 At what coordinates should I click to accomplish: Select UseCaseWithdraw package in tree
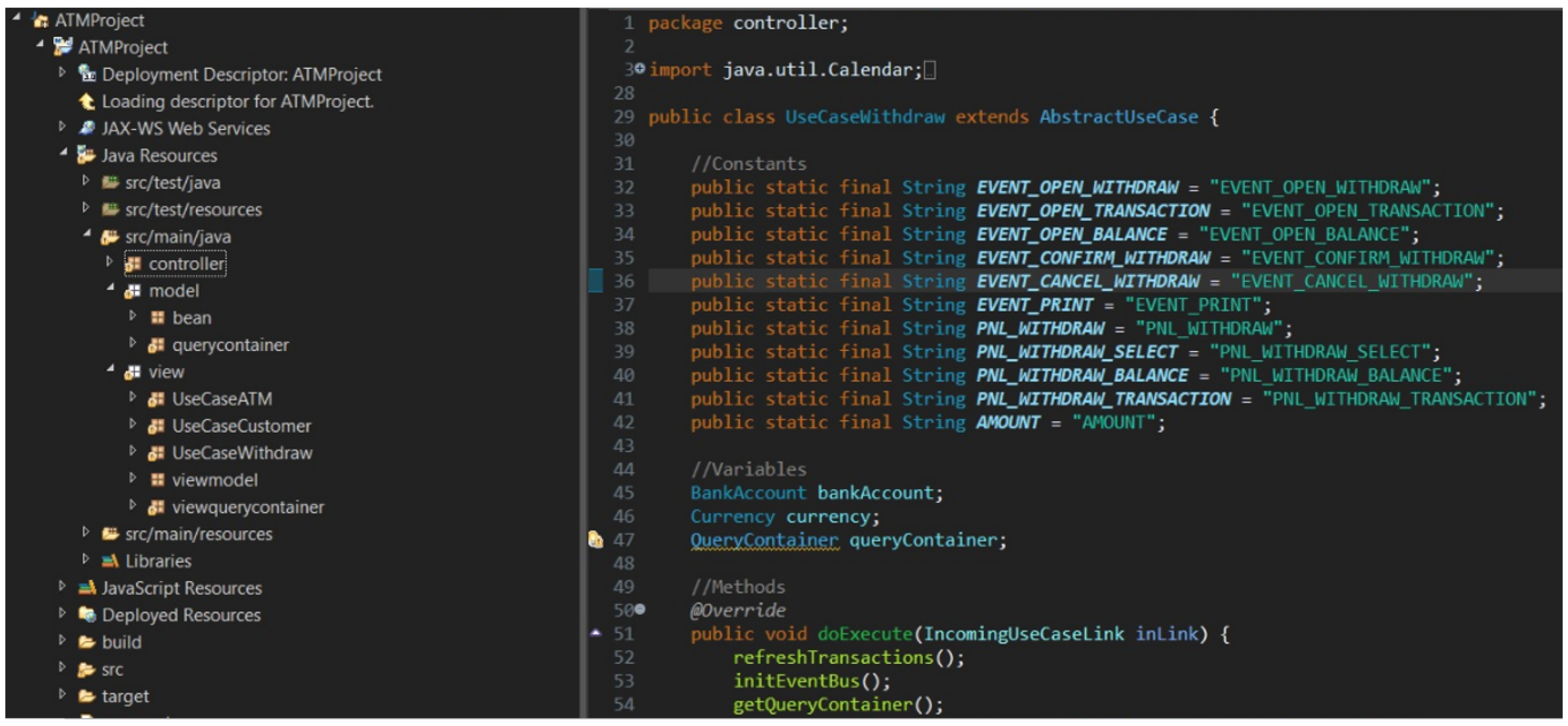pyautogui.click(x=242, y=453)
